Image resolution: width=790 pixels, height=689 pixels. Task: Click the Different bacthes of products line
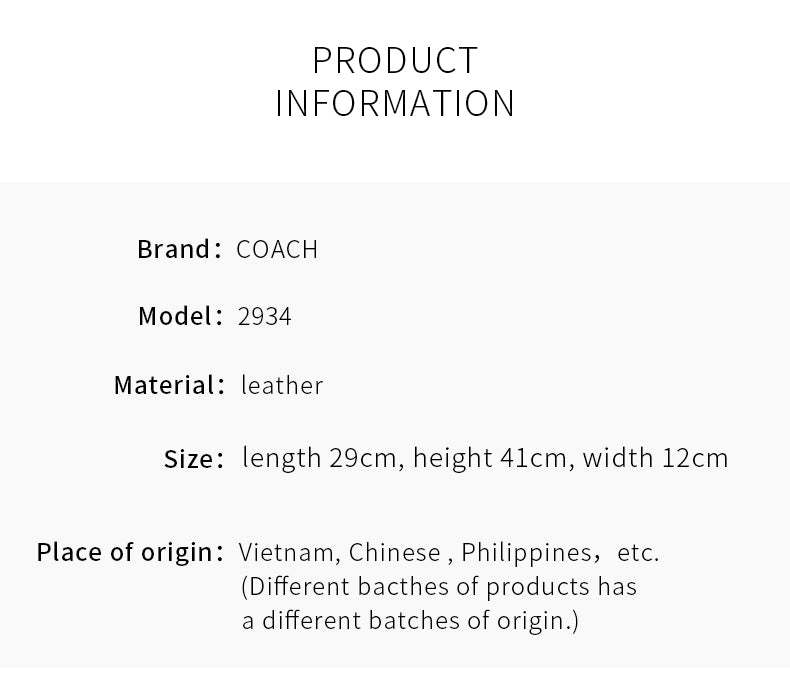tap(439, 587)
